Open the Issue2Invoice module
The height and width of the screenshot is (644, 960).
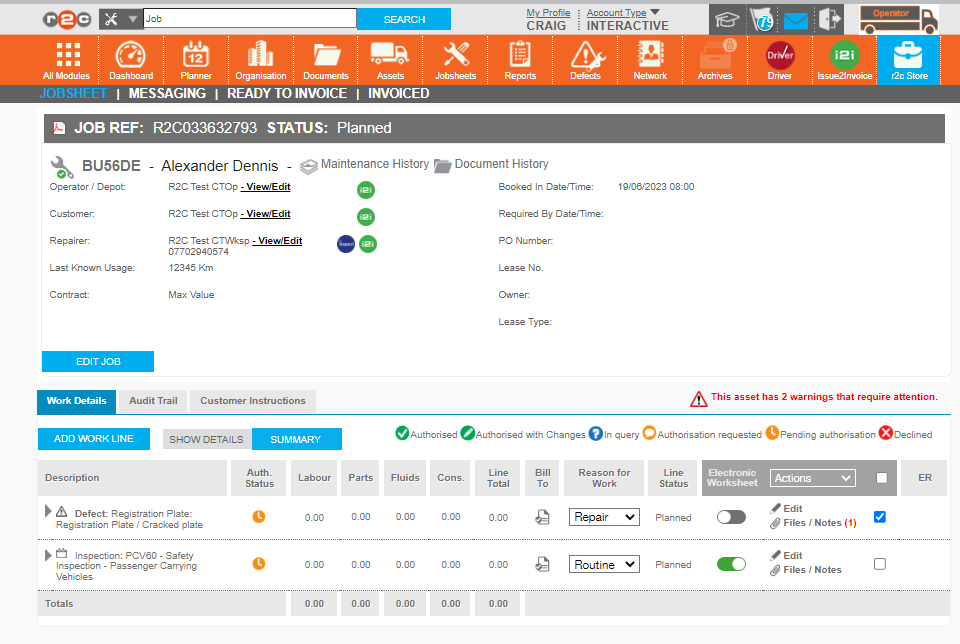click(x=844, y=60)
